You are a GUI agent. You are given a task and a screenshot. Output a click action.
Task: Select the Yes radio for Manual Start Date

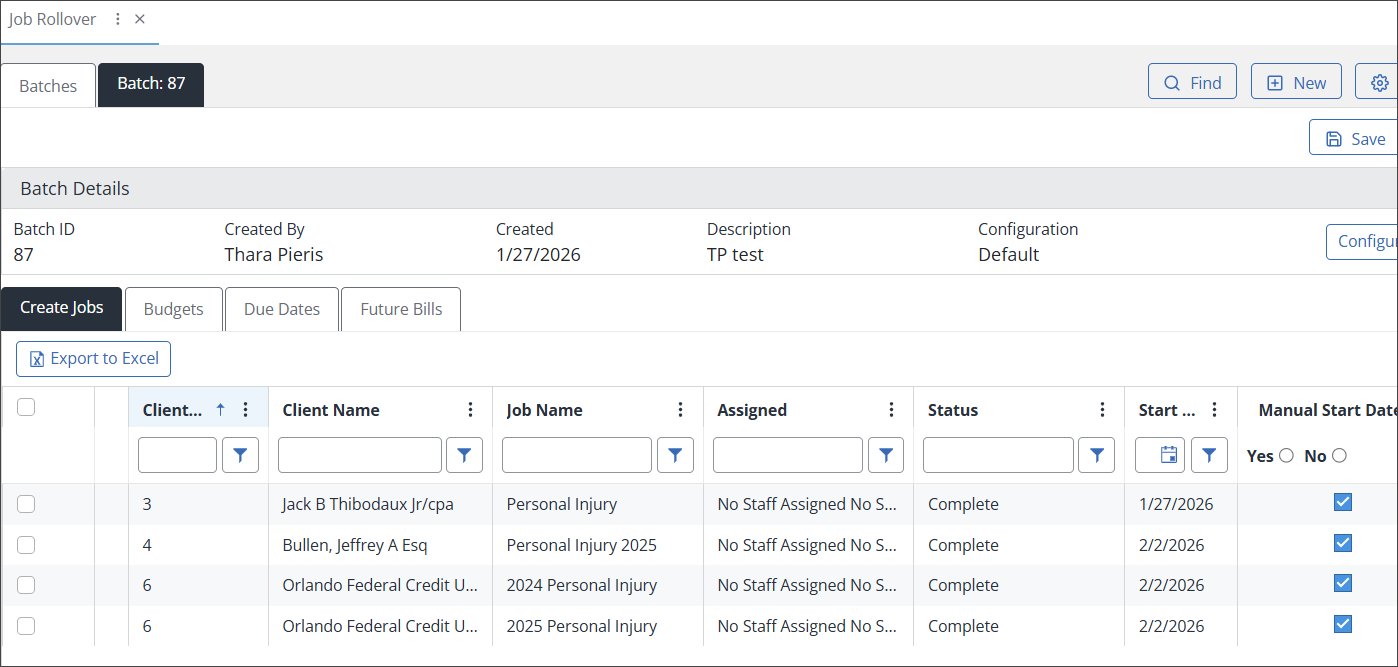pyautogui.click(x=1286, y=456)
